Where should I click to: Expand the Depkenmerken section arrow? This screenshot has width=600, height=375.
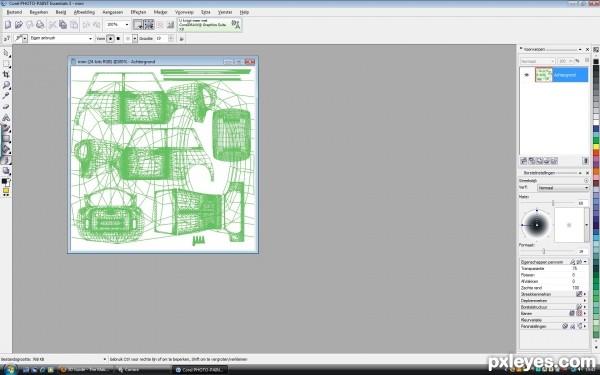(585, 300)
